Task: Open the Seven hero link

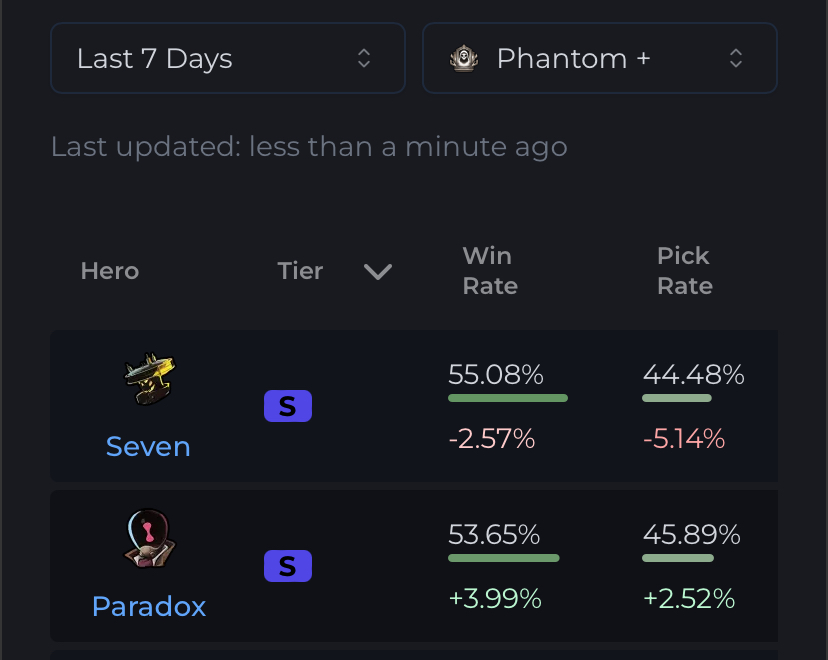Action: [x=148, y=447]
